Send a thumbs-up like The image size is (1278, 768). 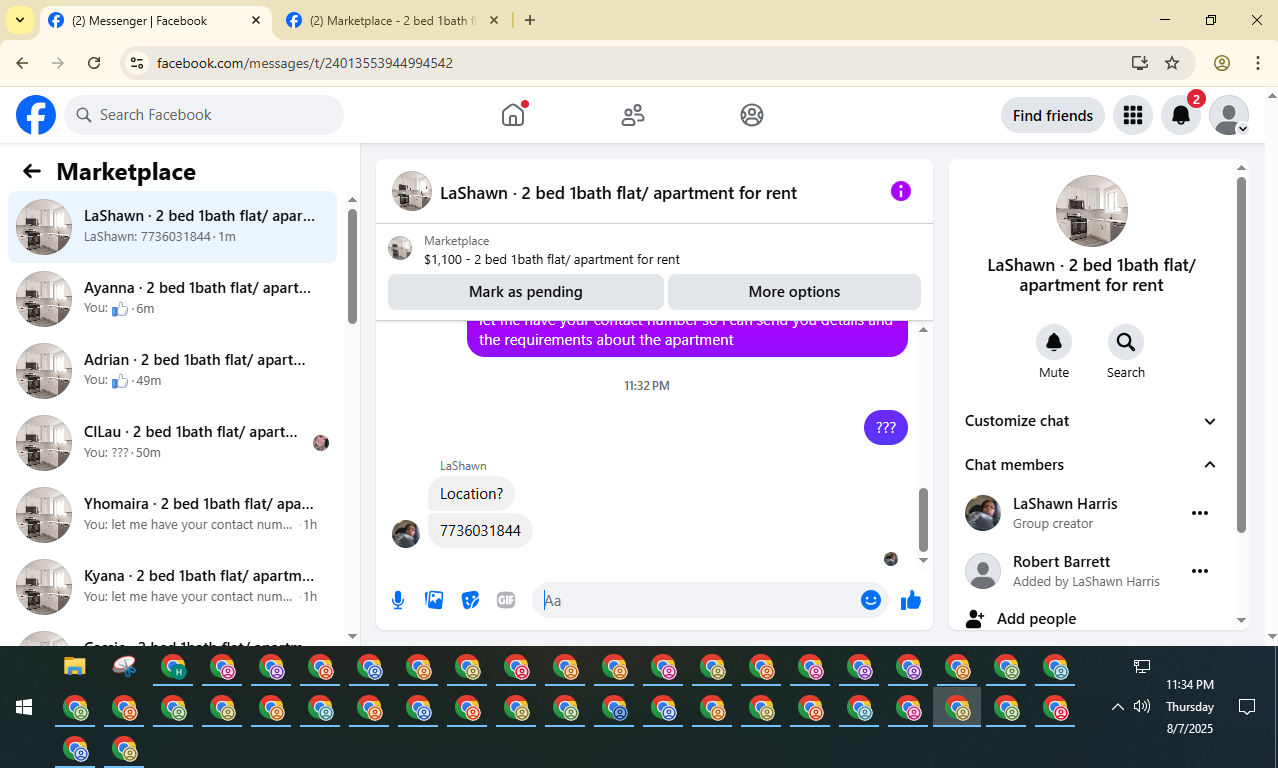tap(910, 600)
